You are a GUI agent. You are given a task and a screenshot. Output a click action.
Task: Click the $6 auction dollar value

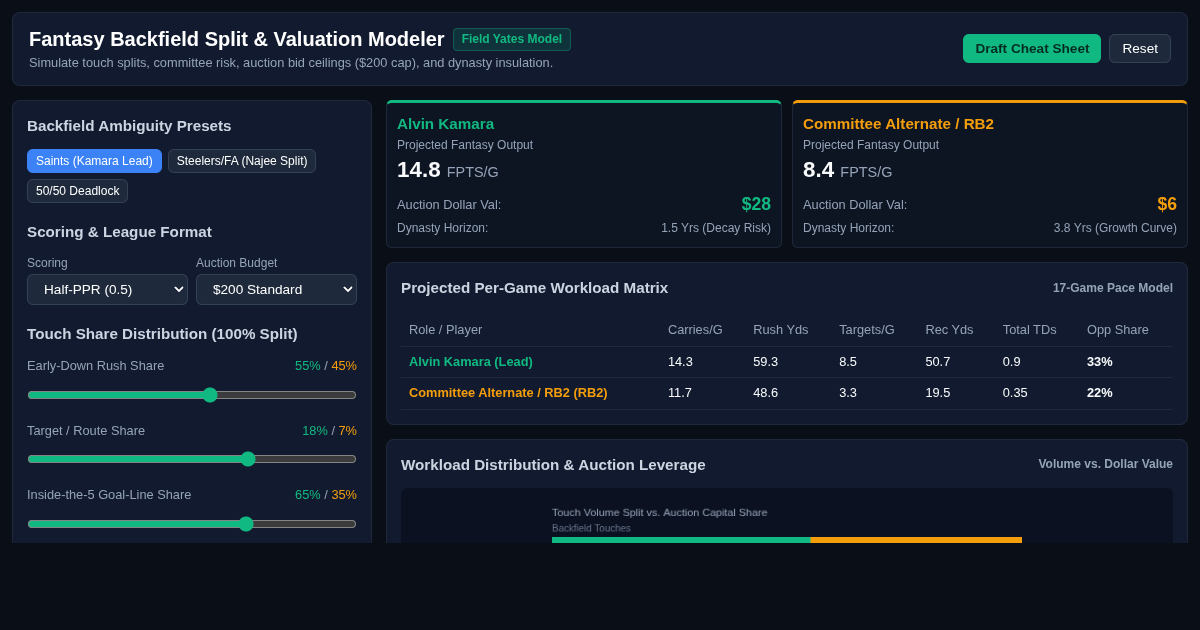pyautogui.click(x=1167, y=204)
